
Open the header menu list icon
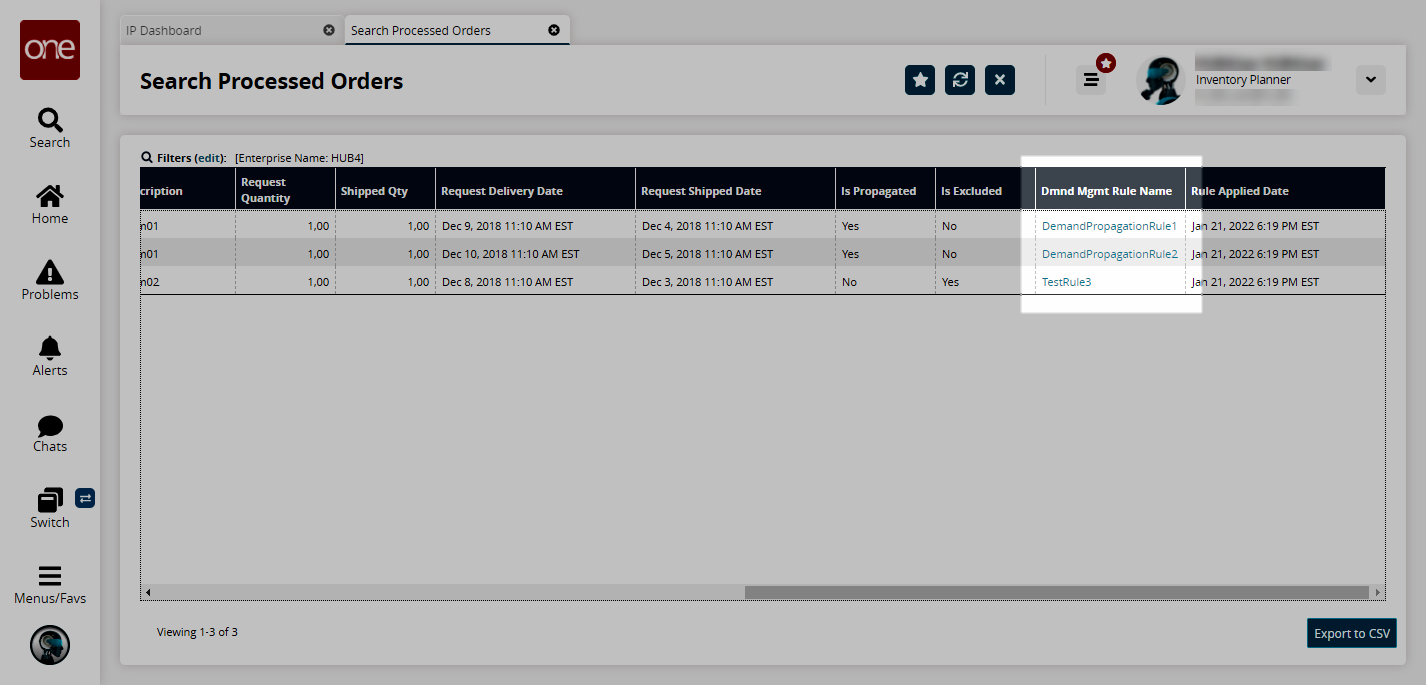tap(1091, 80)
